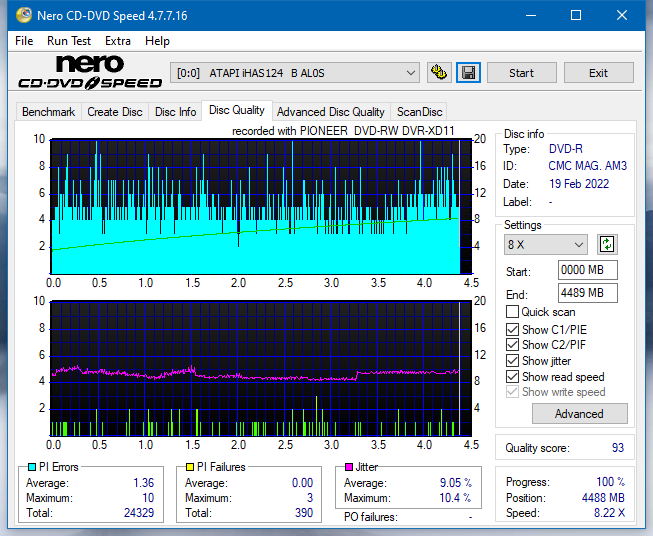Viewport: 653px width, 536px height.
Task: Click the PI Errors total 24329
Action: tap(139, 513)
